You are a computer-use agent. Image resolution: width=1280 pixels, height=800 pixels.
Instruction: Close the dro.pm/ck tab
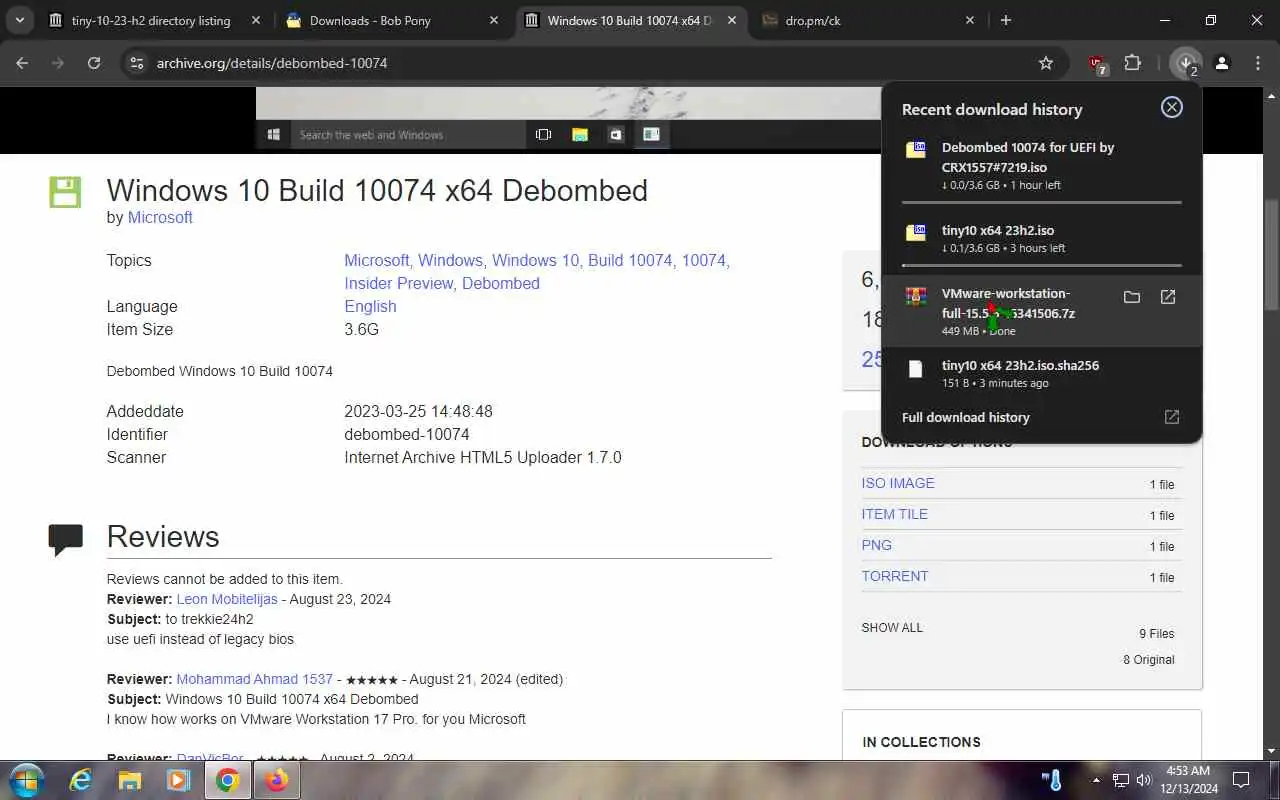(970, 20)
